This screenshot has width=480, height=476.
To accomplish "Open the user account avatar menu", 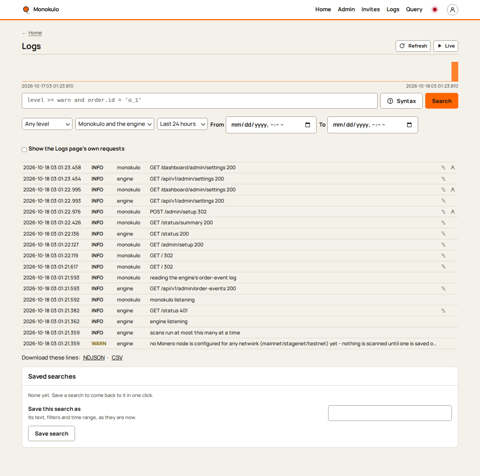I will [x=452, y=10].
